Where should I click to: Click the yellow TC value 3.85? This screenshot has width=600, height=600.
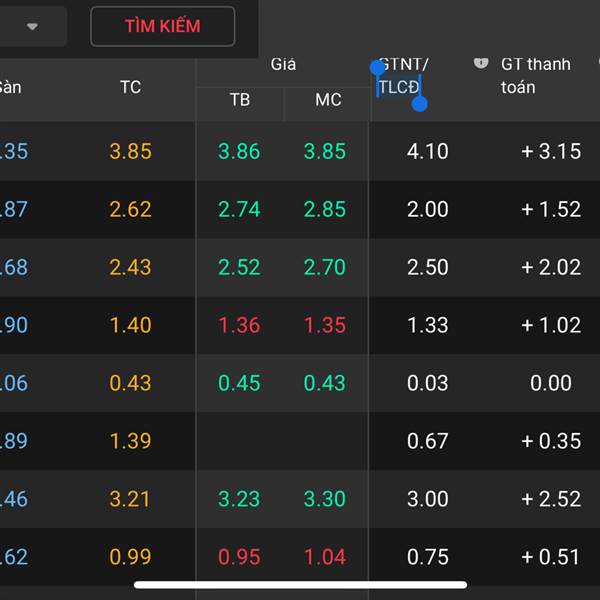[130, 151]
